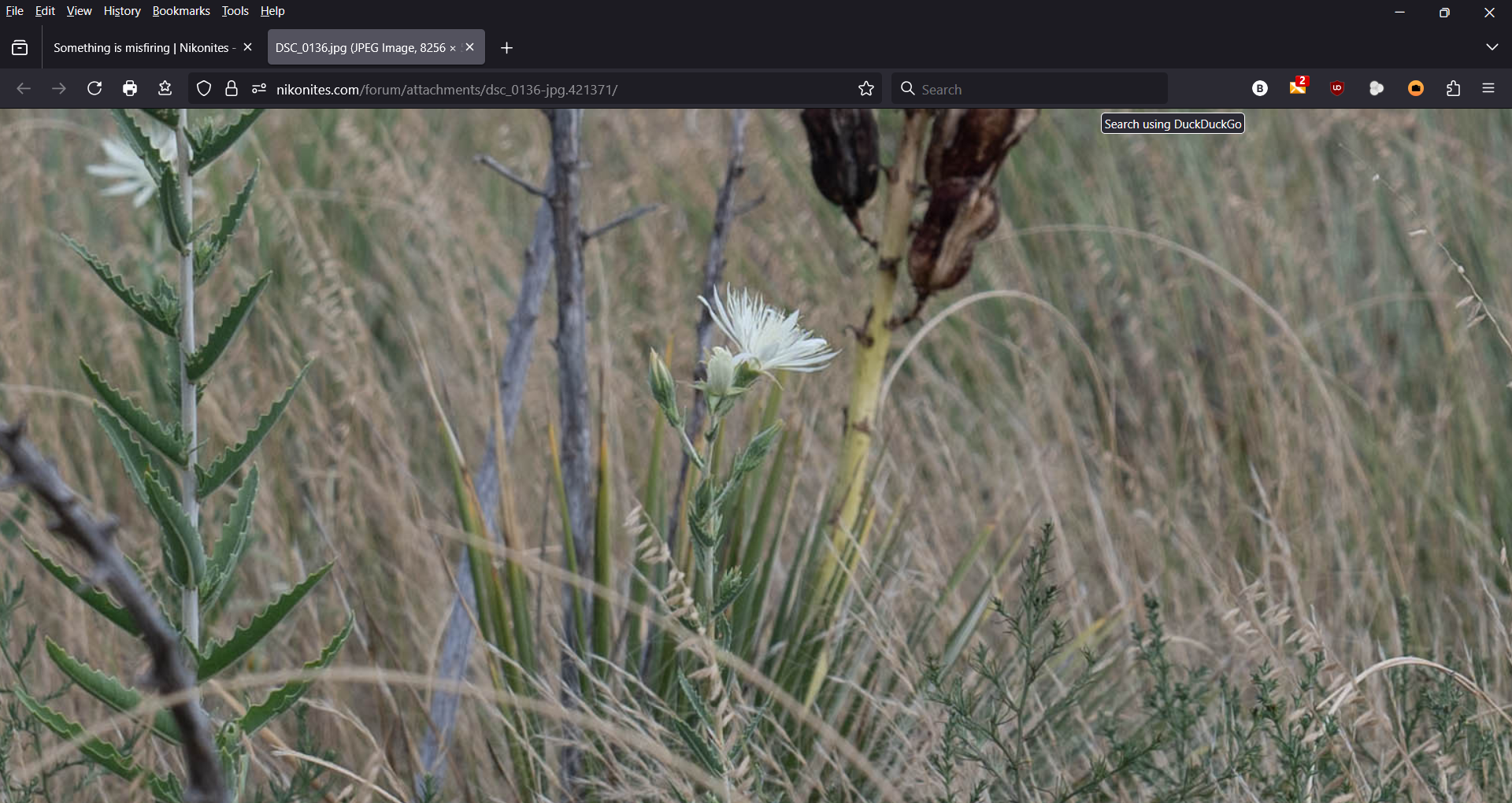Open a new tab with plus button
The width and height of the screenshot is (1512, 803).
point(506,48)
